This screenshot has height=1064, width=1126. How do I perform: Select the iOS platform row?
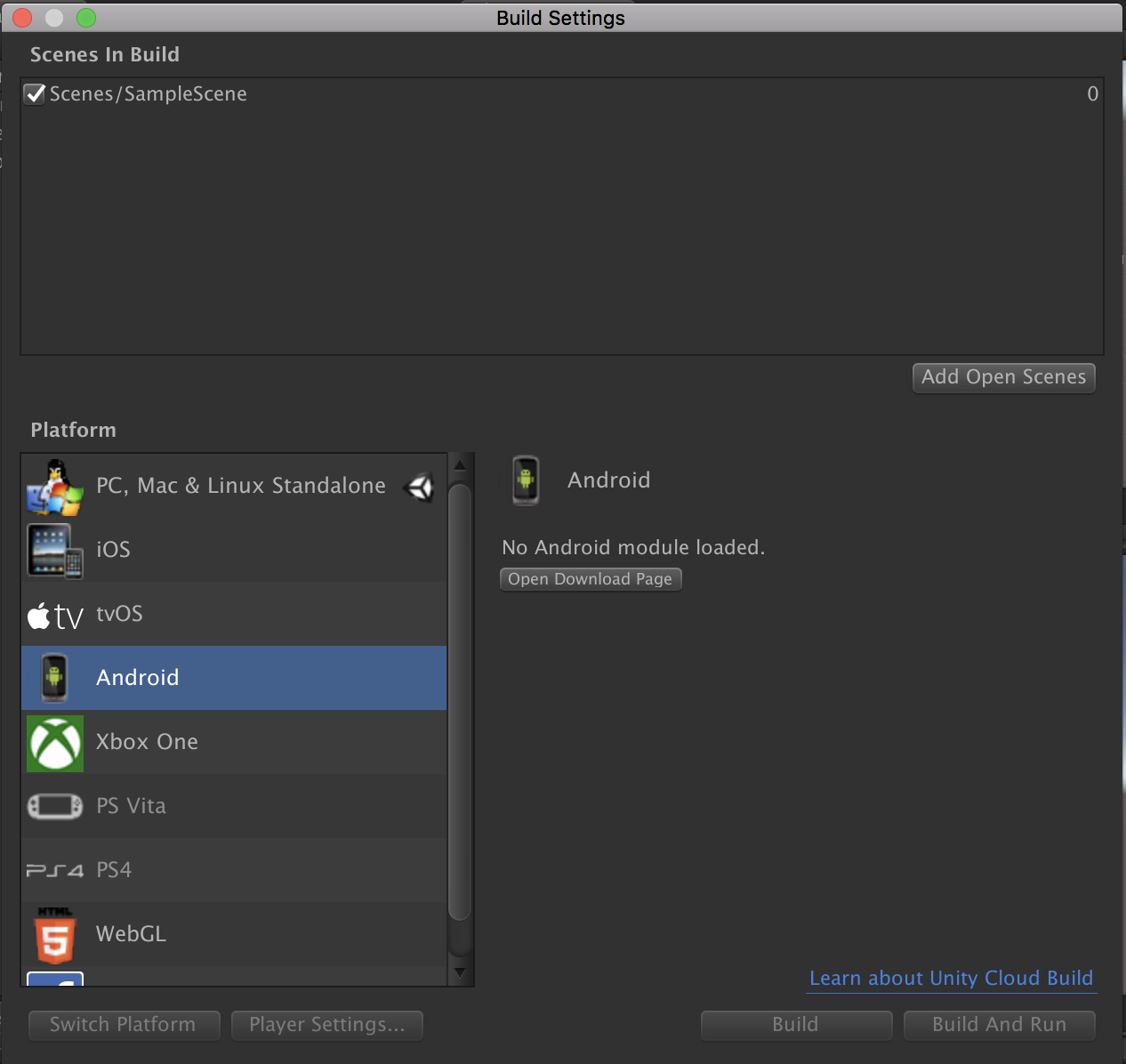coord(234,551)
